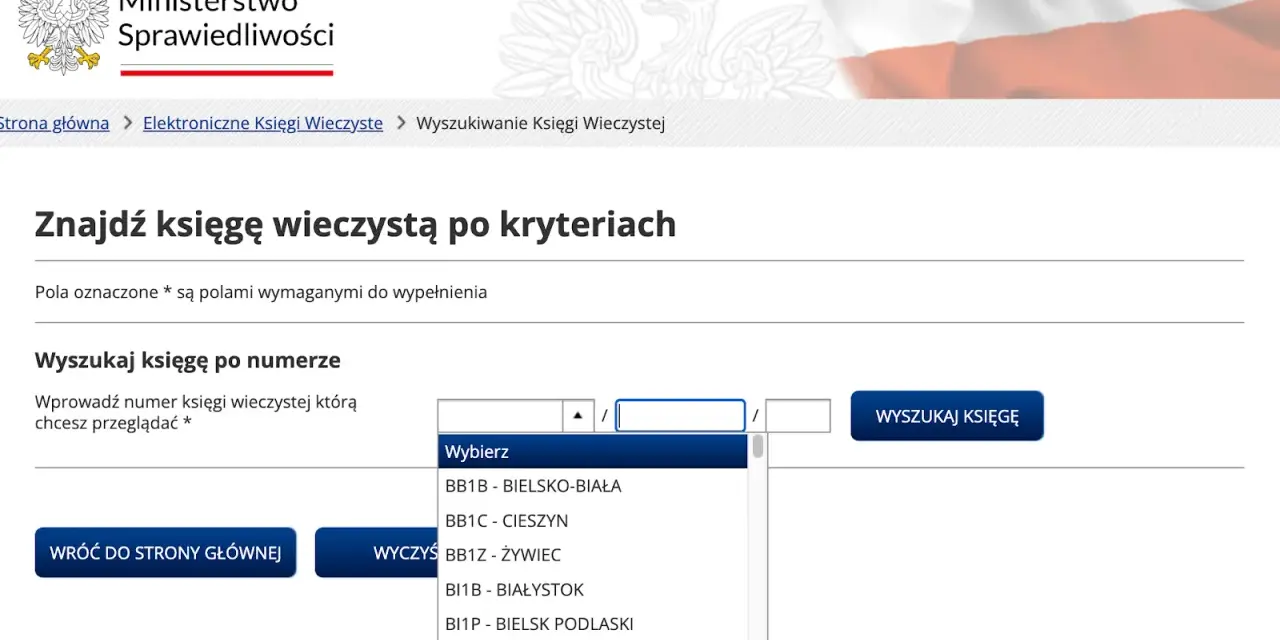Open Elektroniczne Księgi Wieczyste breadcrumb link
The width and height of the screenshot is (1280, 640).
pyautogui.click(x=263, y=123)
